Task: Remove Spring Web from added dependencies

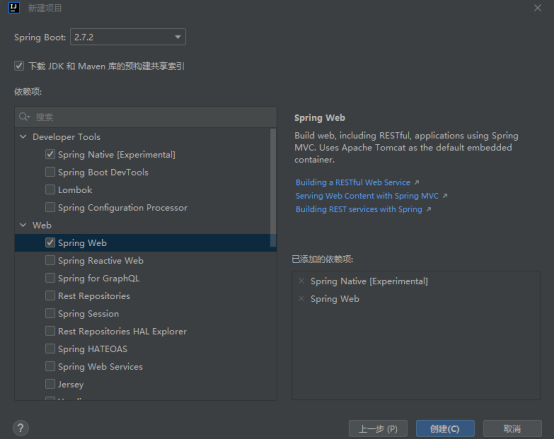Action: tap(301, 299)
